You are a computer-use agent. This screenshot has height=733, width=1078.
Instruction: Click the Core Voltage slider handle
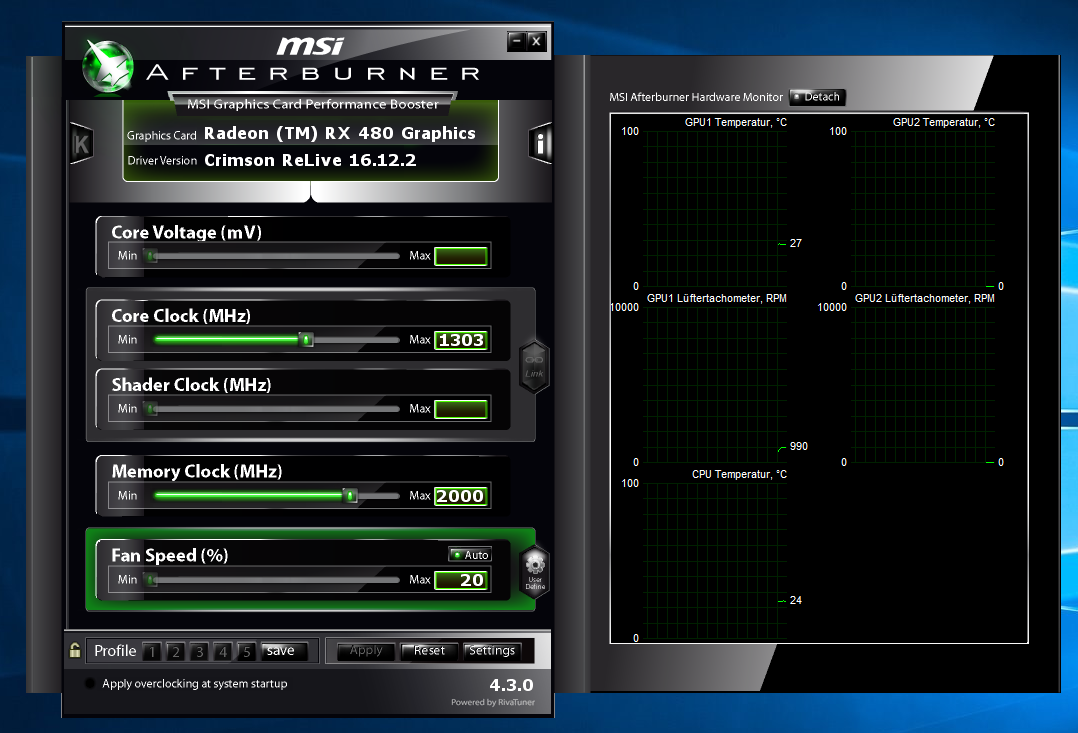[152, 256]
